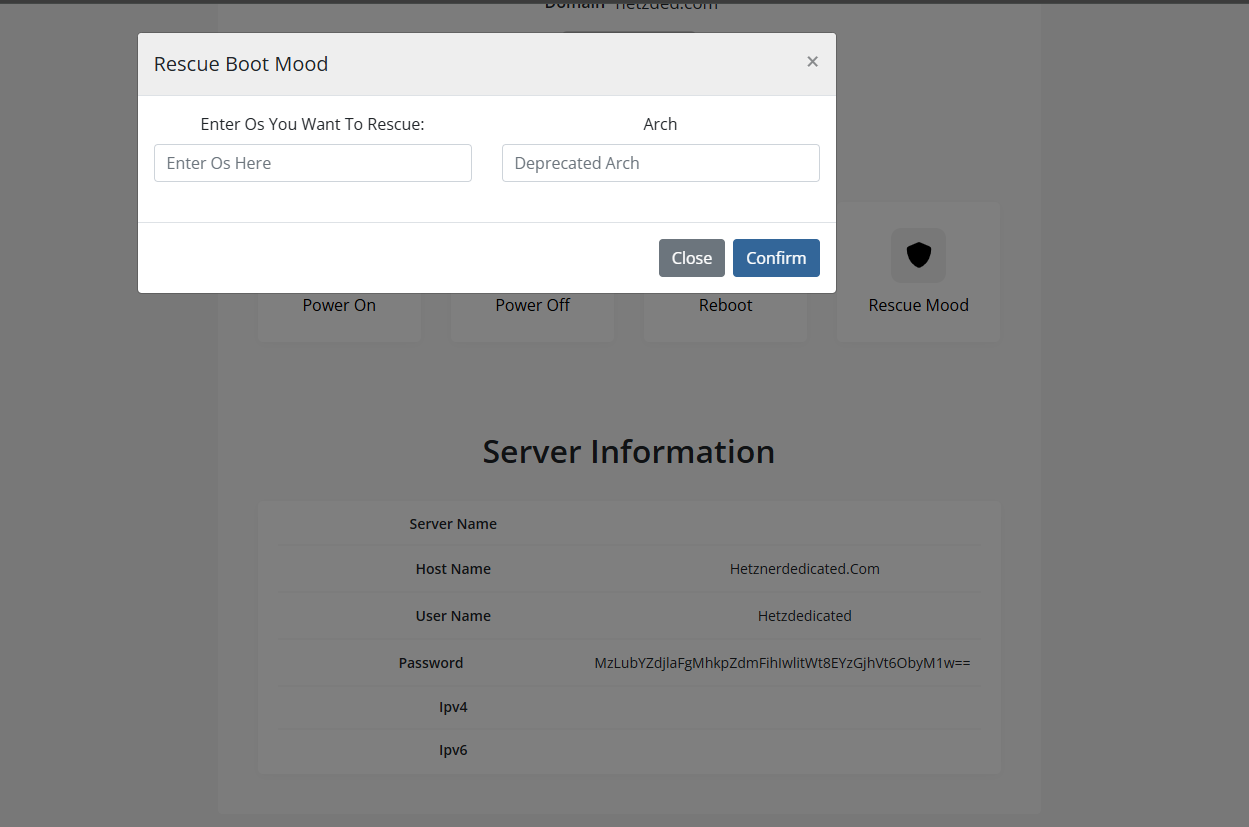Click the Ipv4 row label
The width and height of the screenshot is (1249, 827).
453,707
